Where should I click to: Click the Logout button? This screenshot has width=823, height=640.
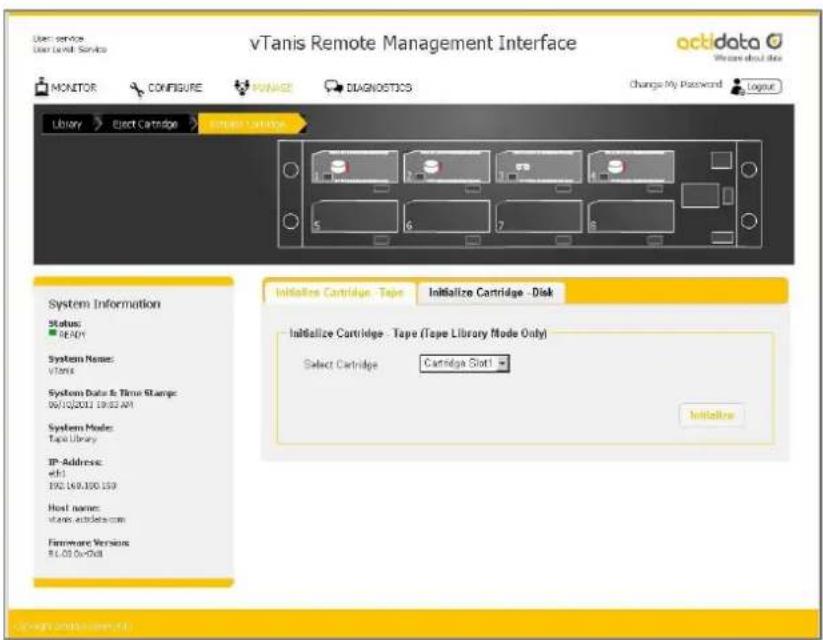click(x=763, y=87)
